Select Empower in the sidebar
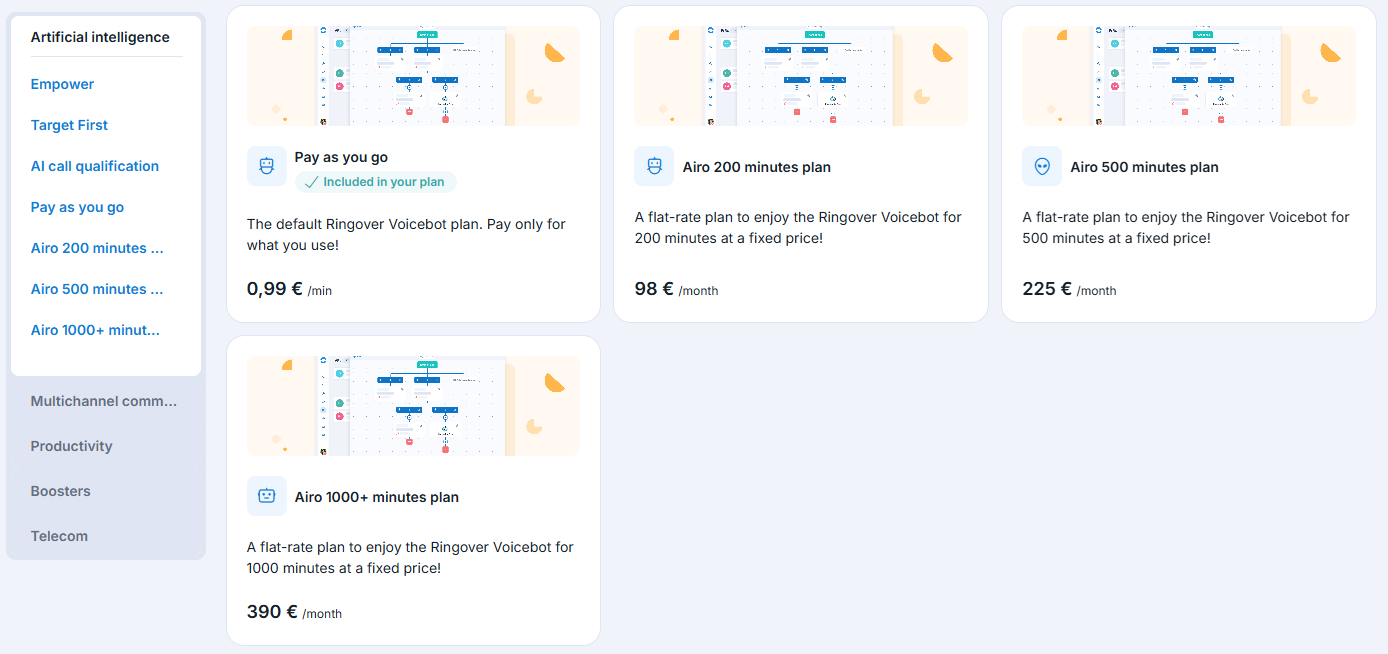 (62, 84)
